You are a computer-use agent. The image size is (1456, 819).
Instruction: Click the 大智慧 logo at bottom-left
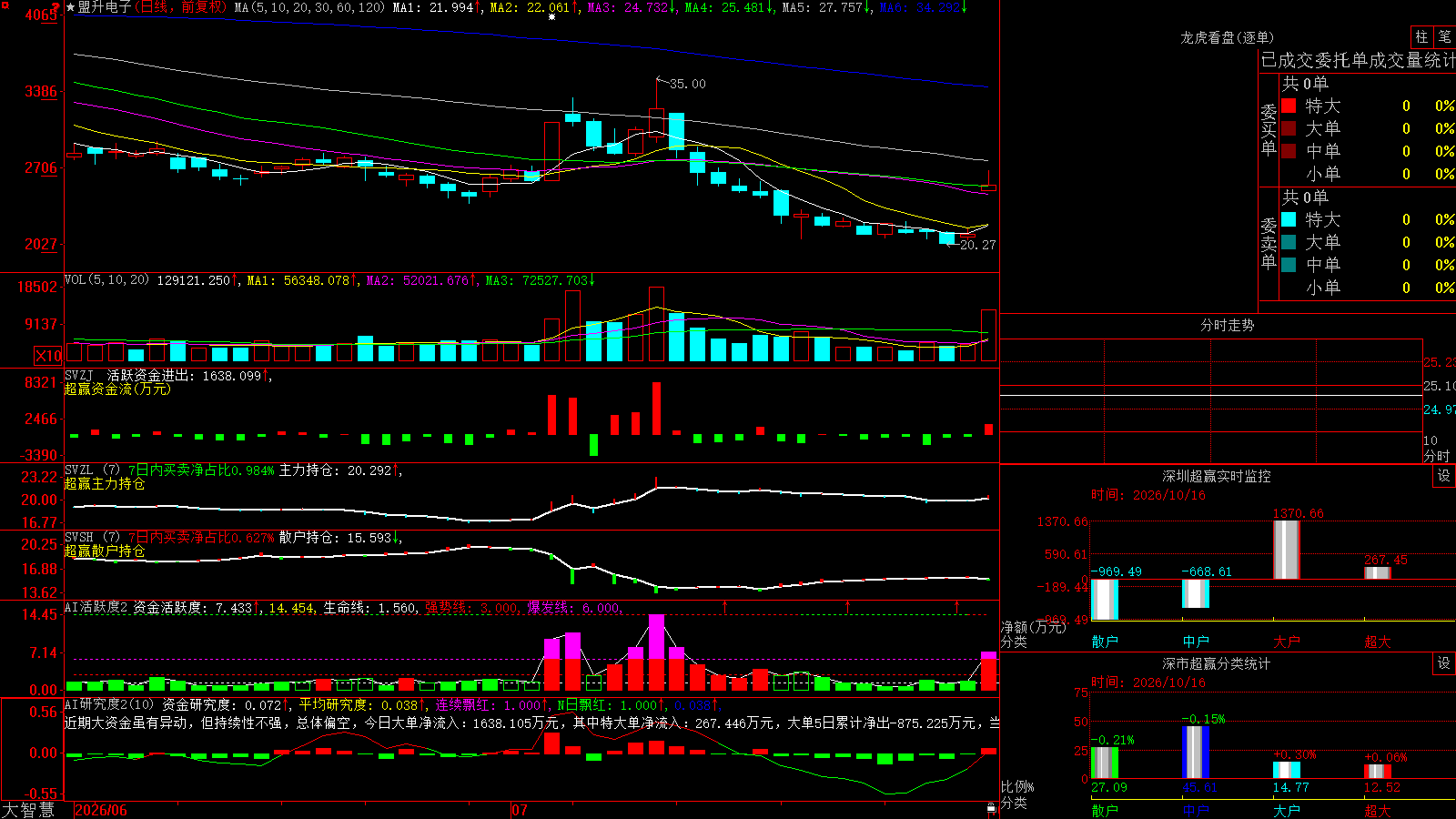coord(28,810)
